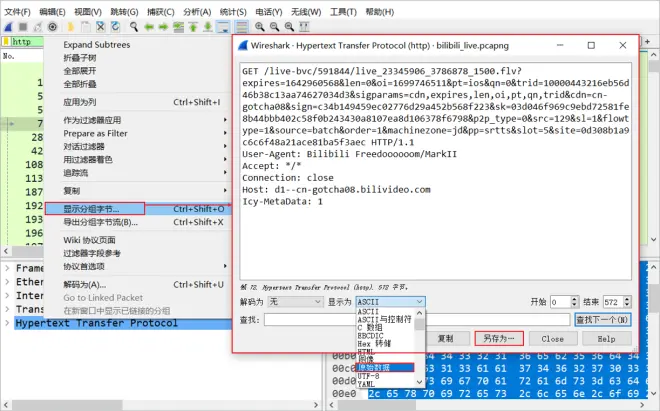The height and width of the screenshot is (411, 660).
Task: Click the 开始 offset spin box
Action: (x=564, y=302)
